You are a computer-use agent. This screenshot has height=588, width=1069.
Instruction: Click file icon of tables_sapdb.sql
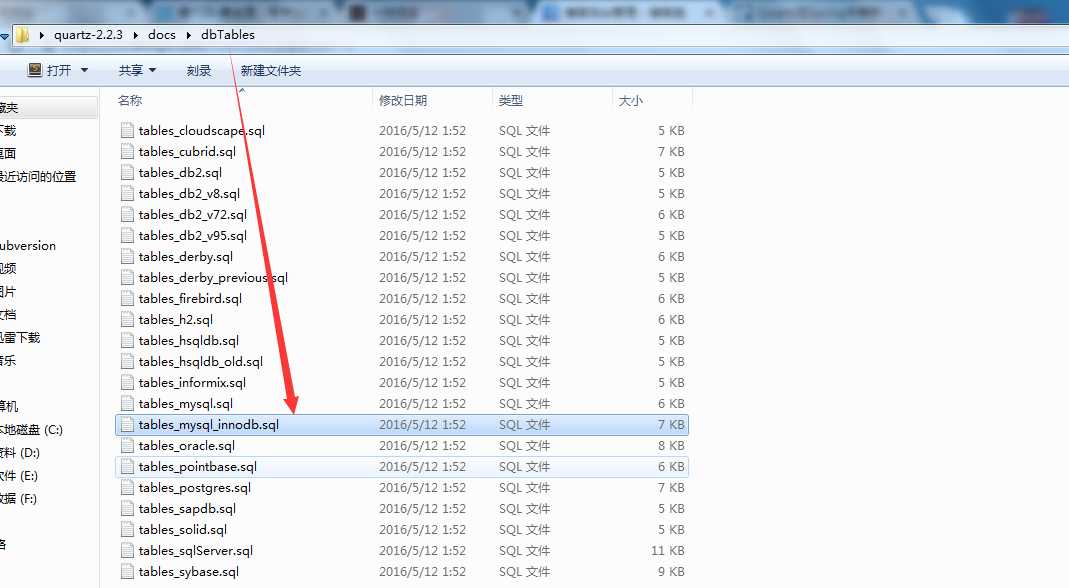coord(127,509)
